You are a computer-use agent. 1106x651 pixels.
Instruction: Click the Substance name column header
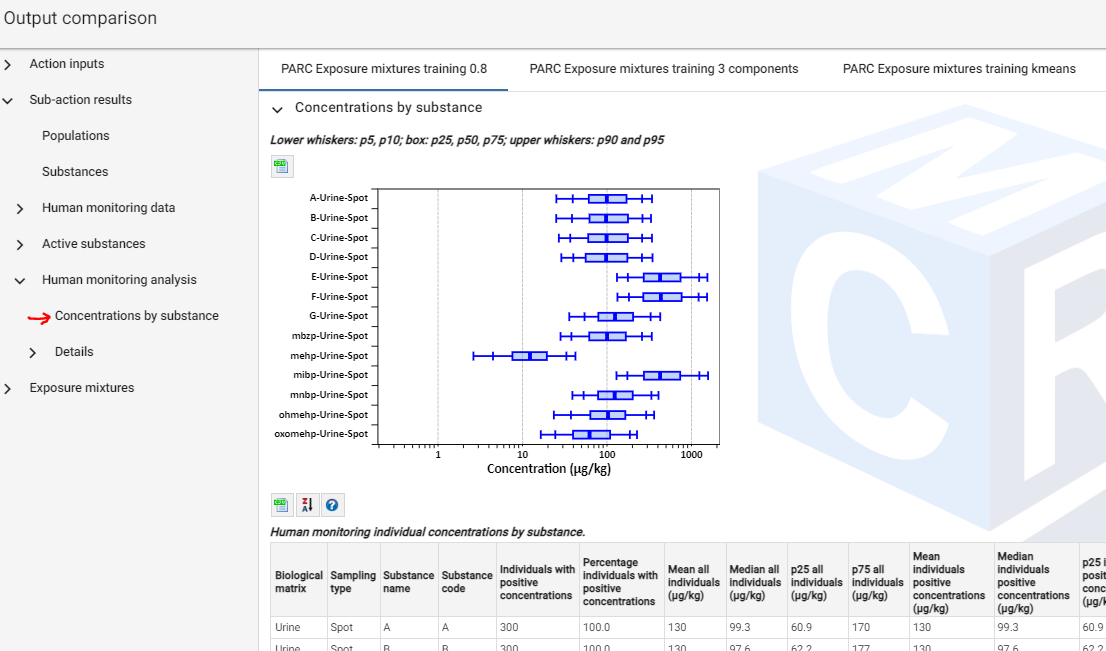[408, 582]
